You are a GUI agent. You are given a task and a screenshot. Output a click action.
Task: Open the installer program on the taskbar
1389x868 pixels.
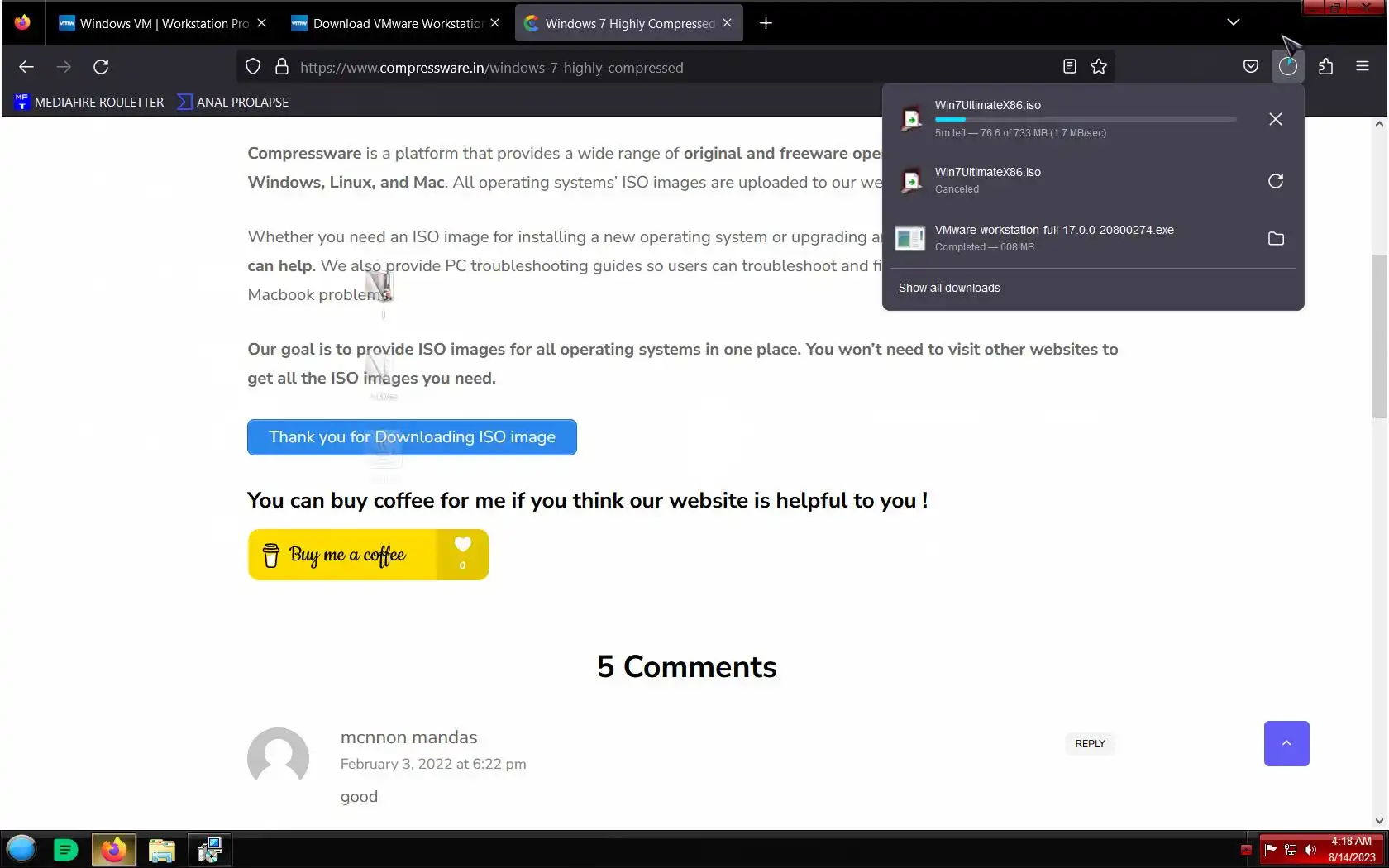tap(210, 850)
